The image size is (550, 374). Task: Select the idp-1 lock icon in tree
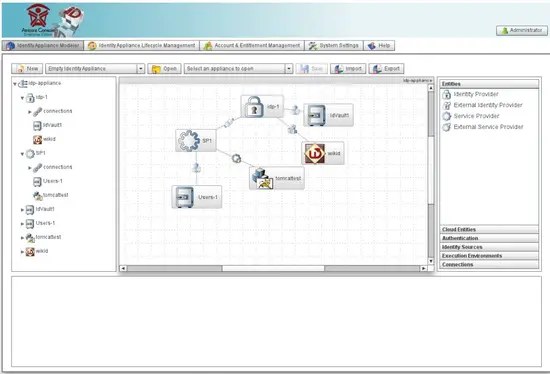[x=30, y=98]
